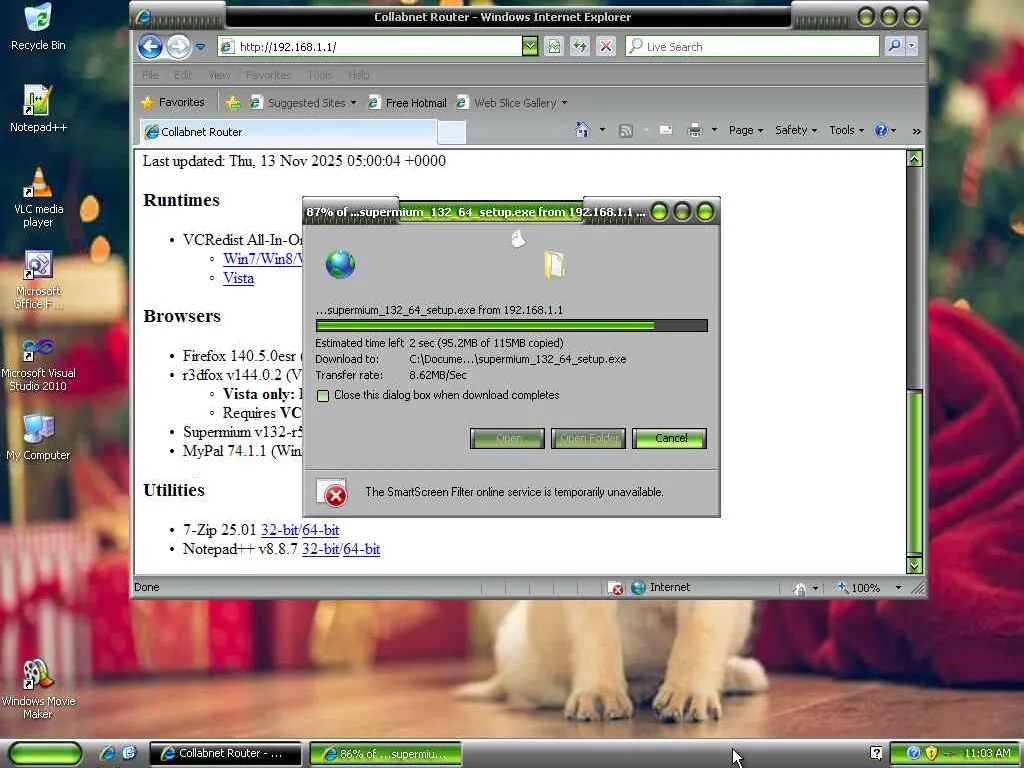Click the Stop loading red X icon
The image size is (1024, 768).
[605, 46]
